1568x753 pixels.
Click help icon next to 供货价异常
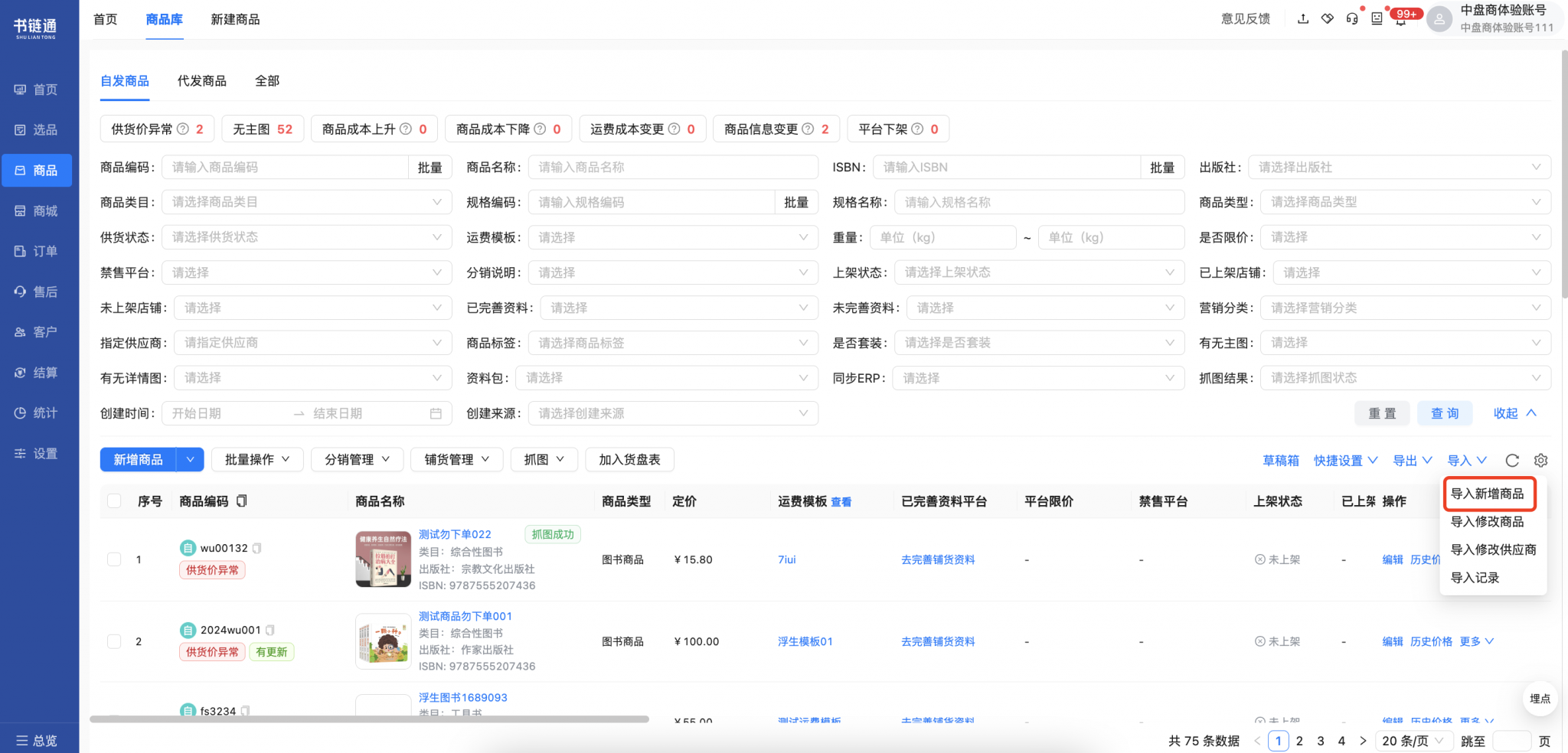(x=183, y=129)
